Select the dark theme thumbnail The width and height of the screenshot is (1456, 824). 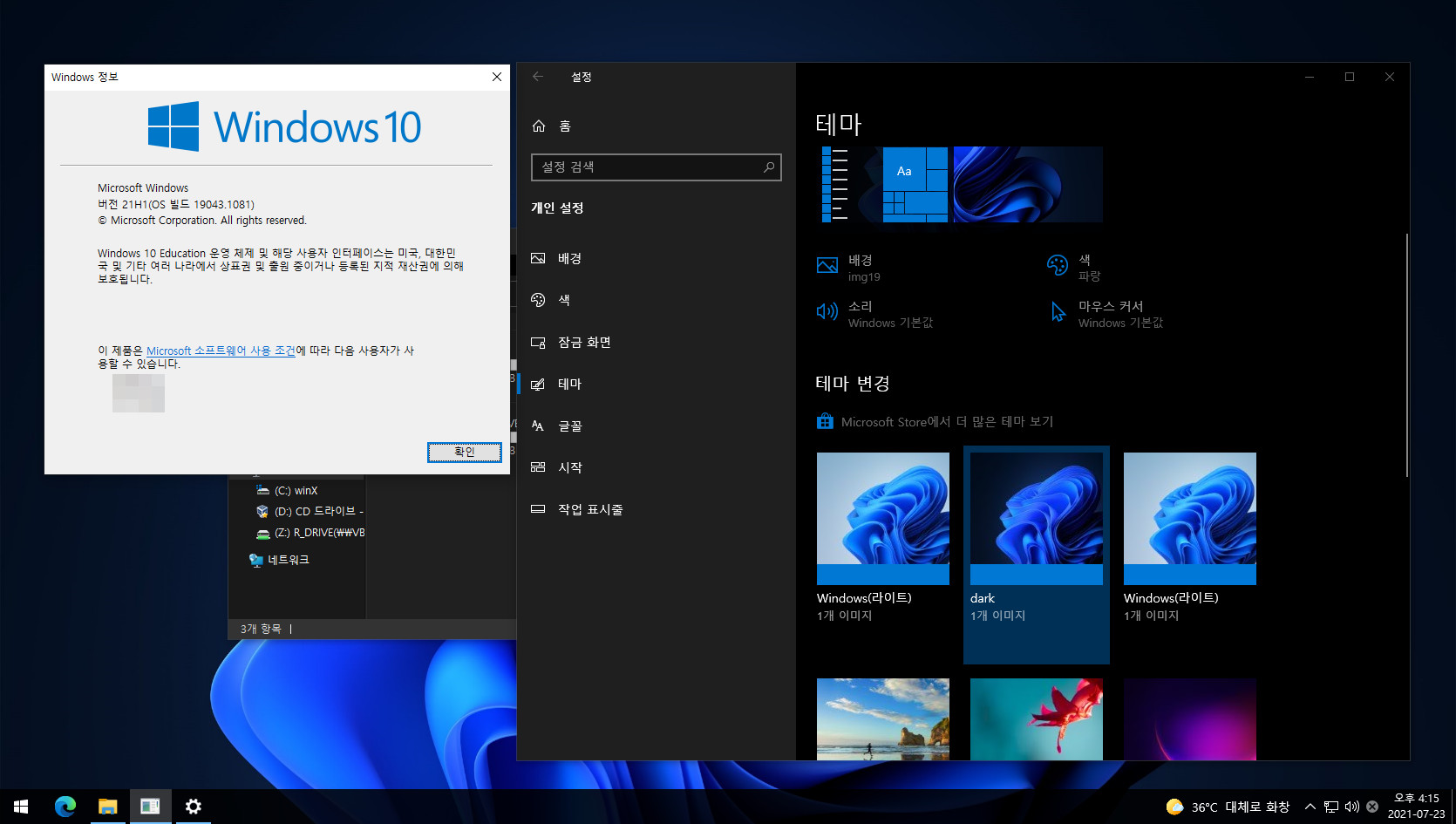click(1037, 518)
